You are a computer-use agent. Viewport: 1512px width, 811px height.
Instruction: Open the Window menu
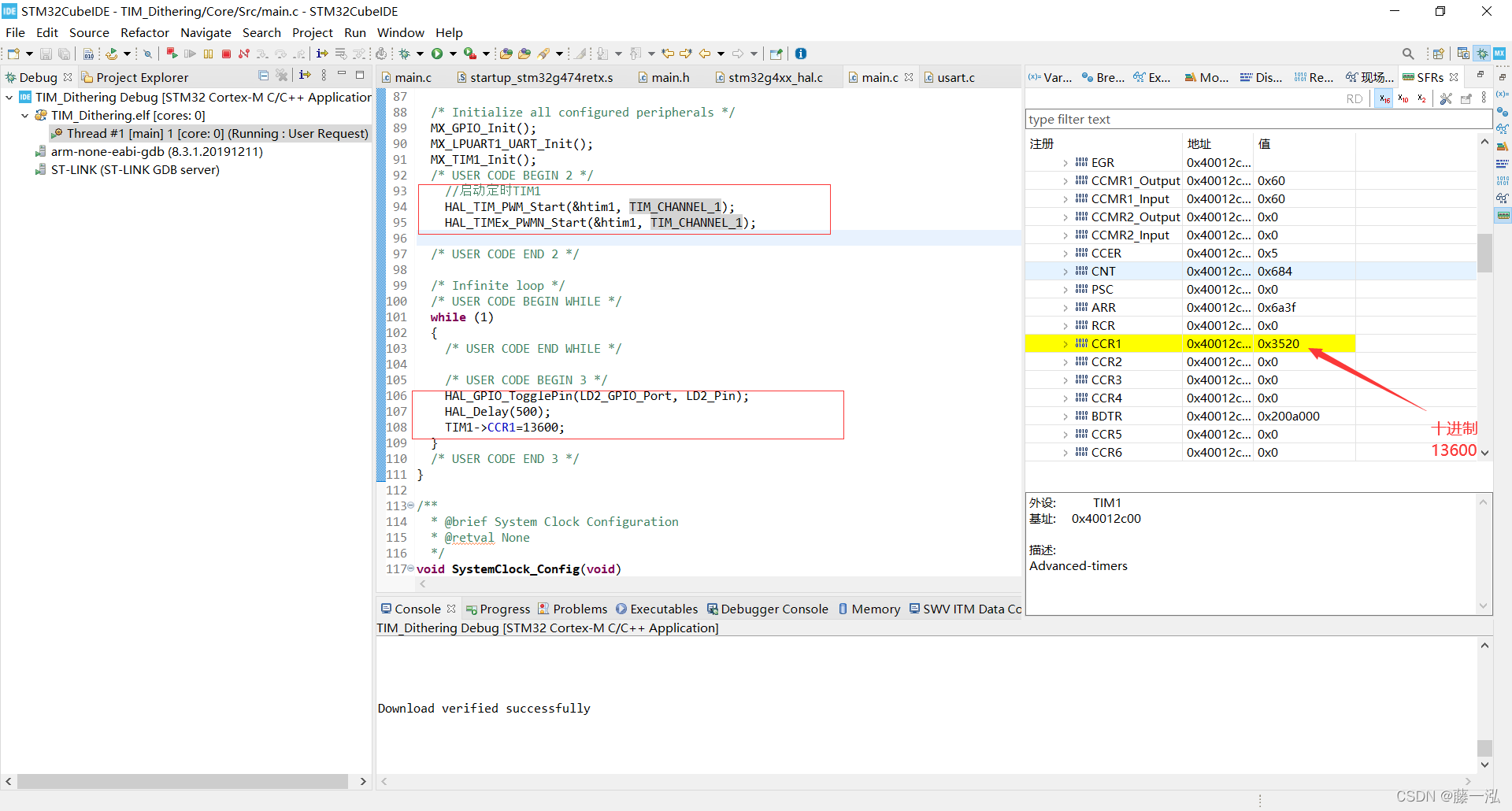400,32
